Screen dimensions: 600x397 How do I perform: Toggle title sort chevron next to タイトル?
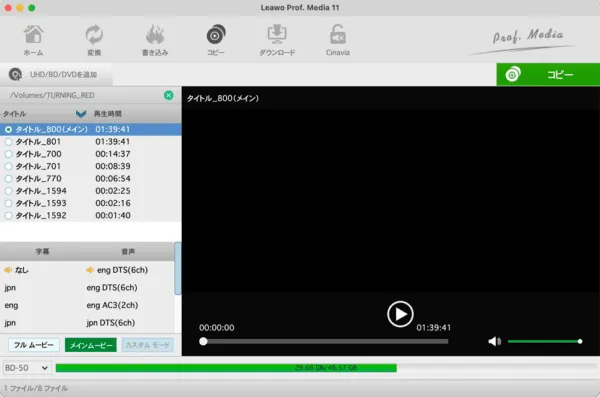81,114
